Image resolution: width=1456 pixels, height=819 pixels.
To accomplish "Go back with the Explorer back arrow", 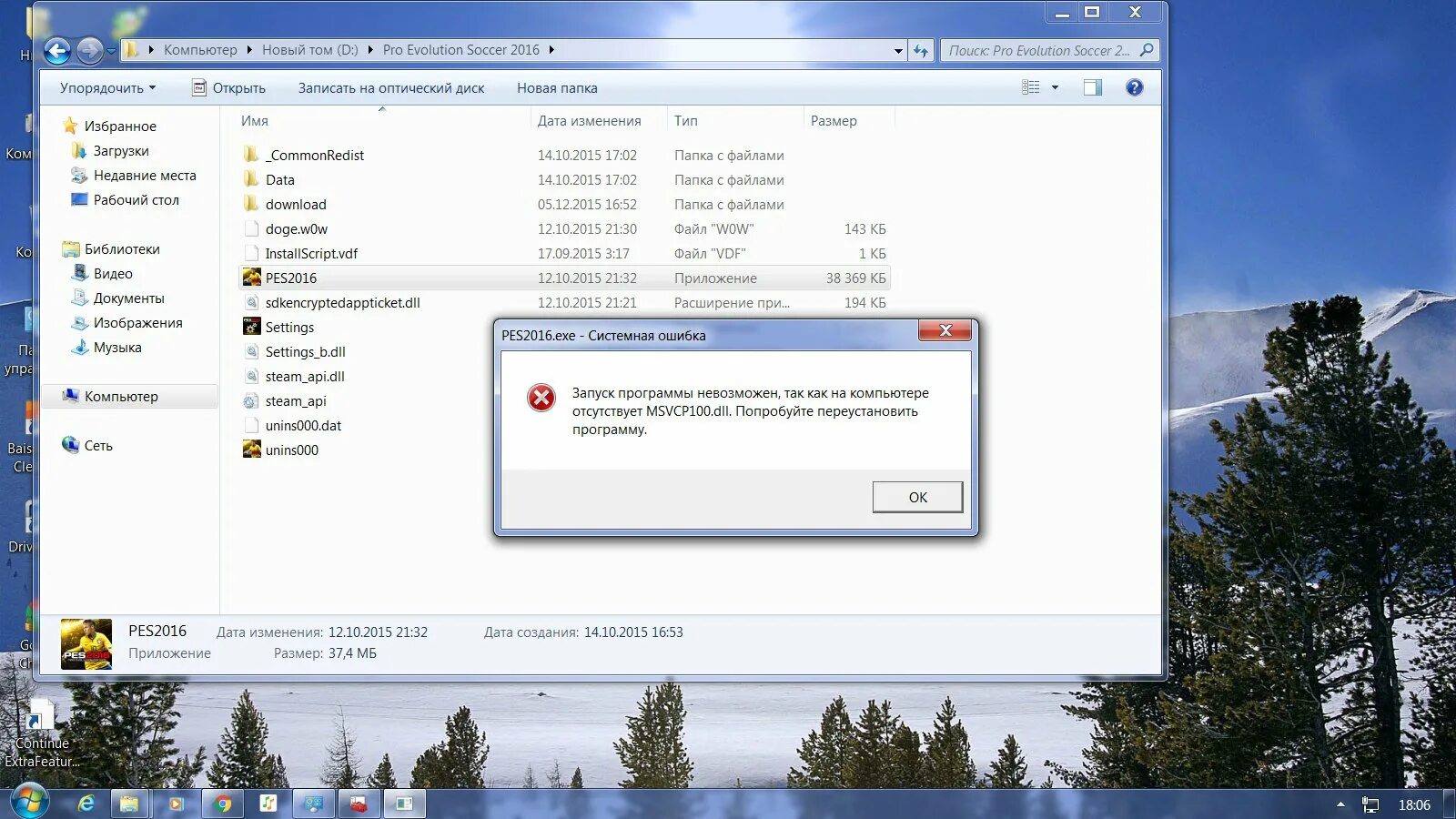I will tap(57, 51).
